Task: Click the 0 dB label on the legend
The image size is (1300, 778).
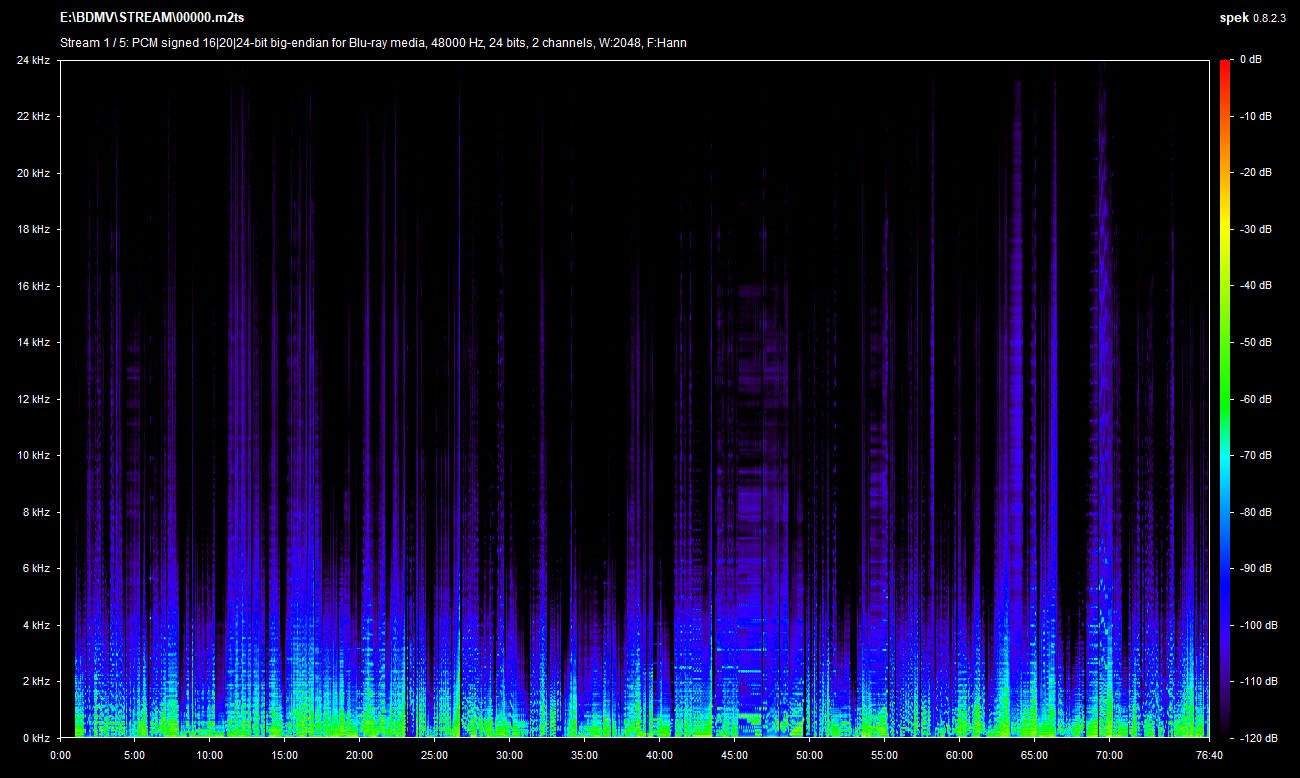Action: coord(1250,60)
